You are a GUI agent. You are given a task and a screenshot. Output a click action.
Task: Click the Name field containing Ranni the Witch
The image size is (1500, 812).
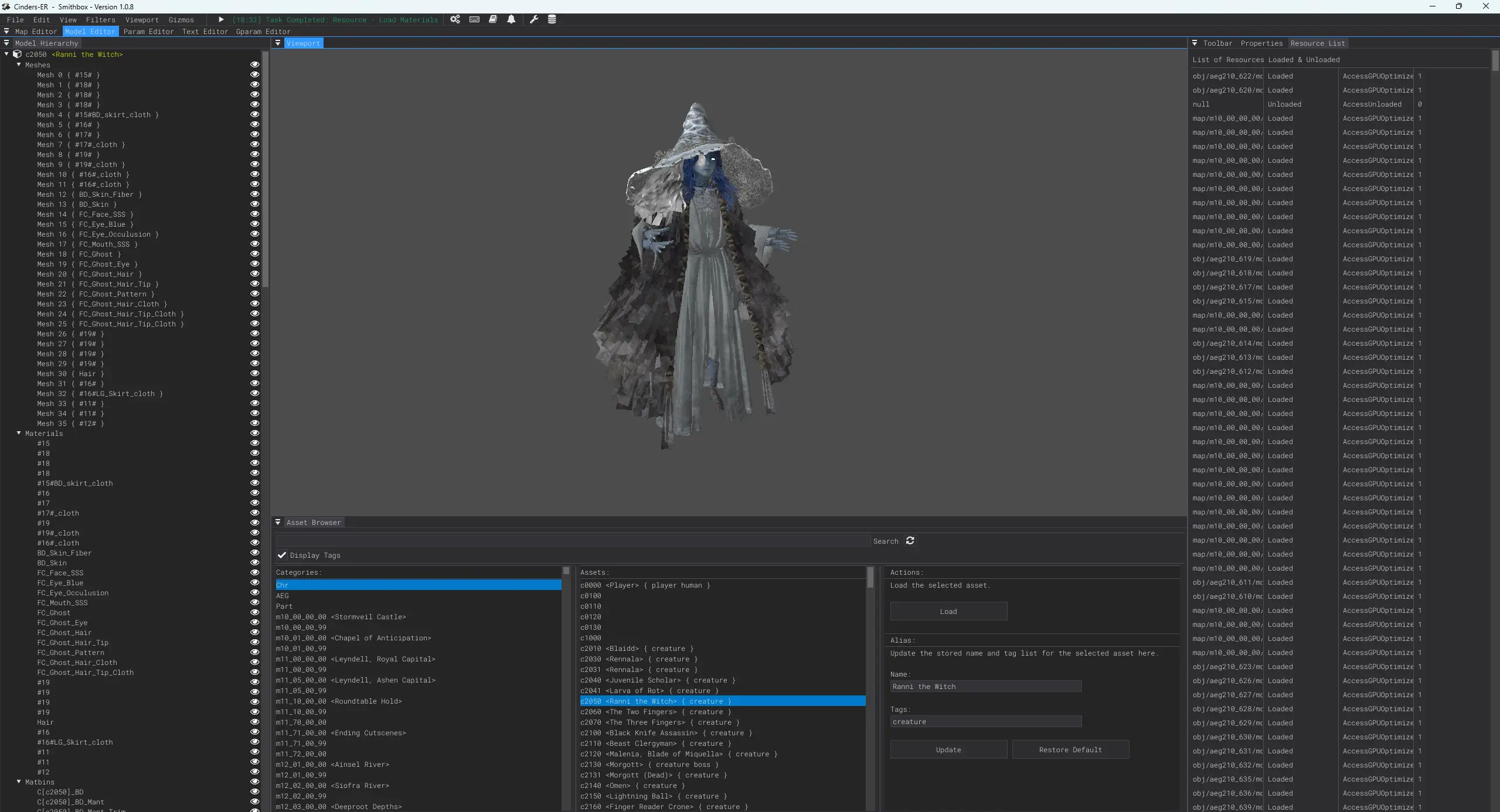(986, 686)
